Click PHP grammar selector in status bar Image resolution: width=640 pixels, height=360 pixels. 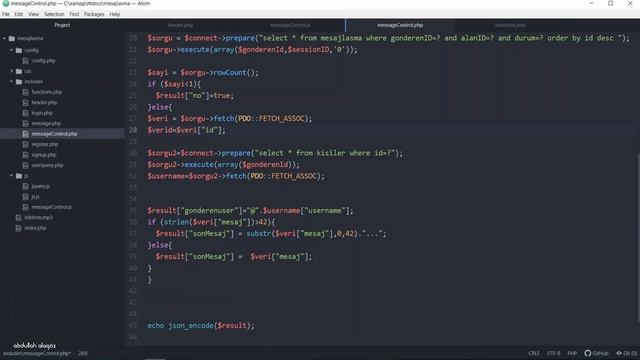tap(572, 353)
